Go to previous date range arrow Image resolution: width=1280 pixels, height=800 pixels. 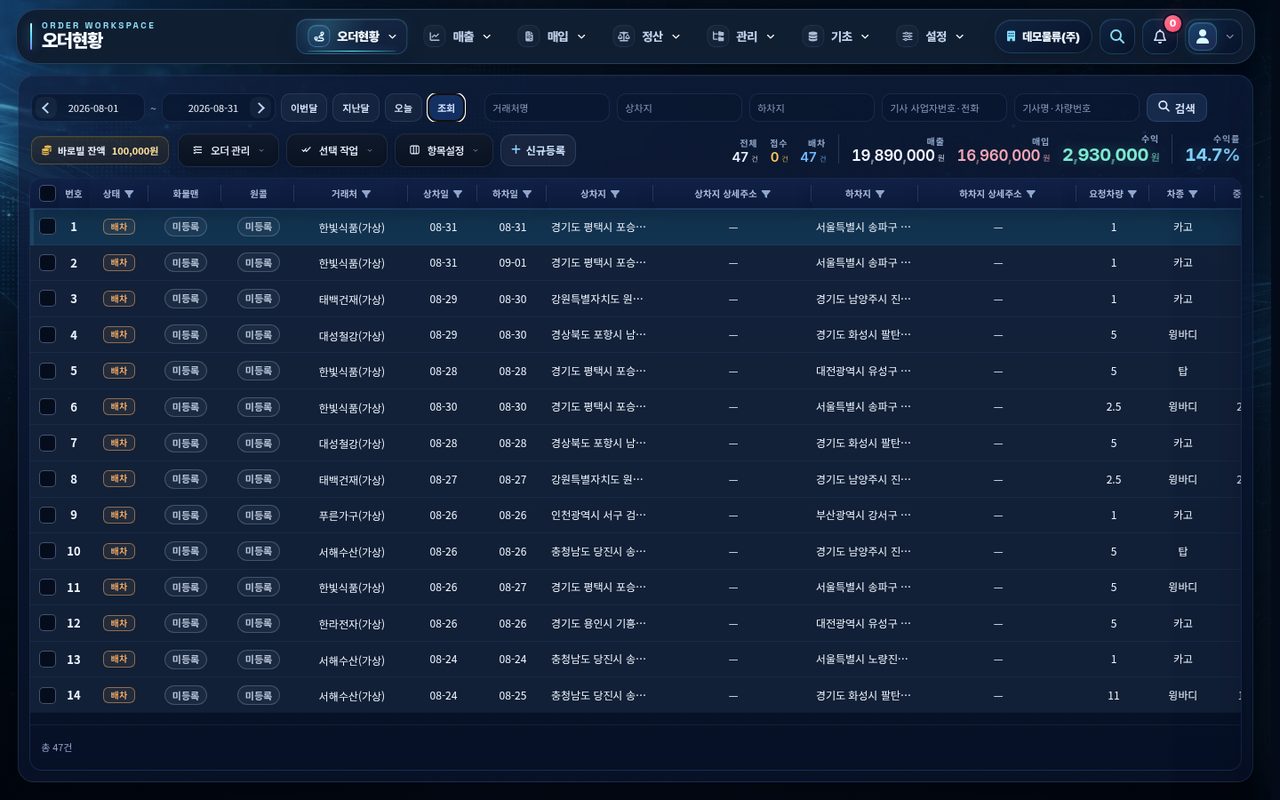[46, 108]
